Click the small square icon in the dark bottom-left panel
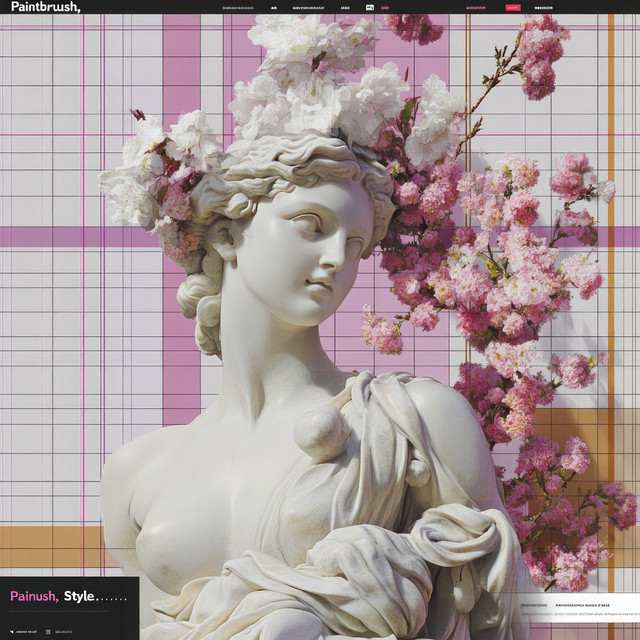The width and height of the screenshot is (640, 640). pyautogui.click(x=49, y=631)
